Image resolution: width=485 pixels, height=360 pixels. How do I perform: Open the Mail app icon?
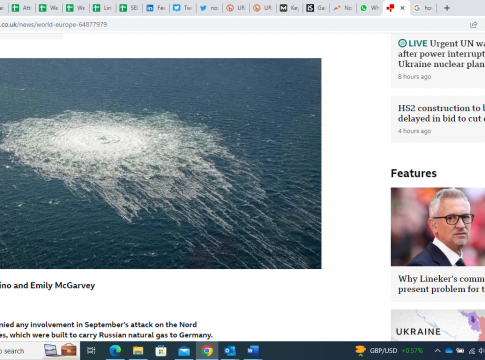tap(184, 351)
